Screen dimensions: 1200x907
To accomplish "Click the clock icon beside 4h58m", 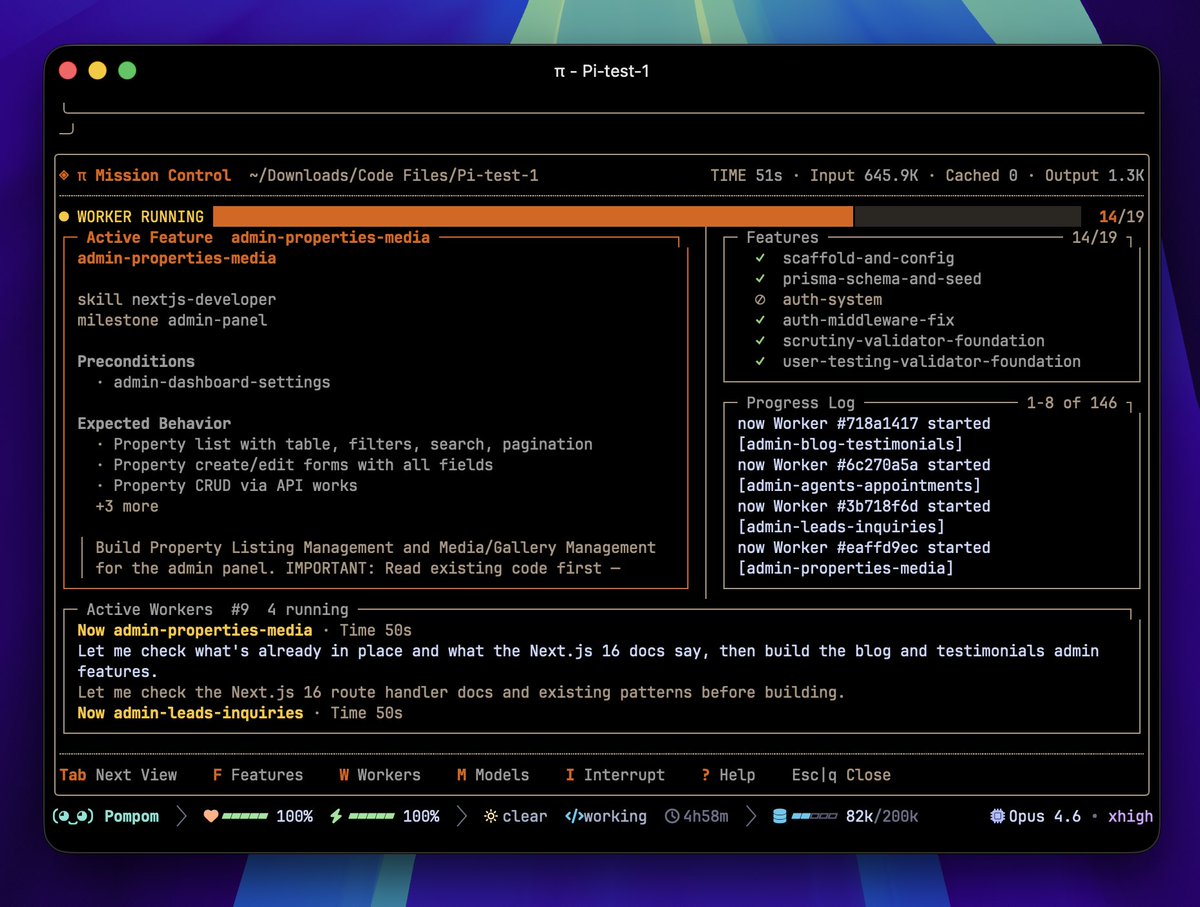I will point(672,816).
